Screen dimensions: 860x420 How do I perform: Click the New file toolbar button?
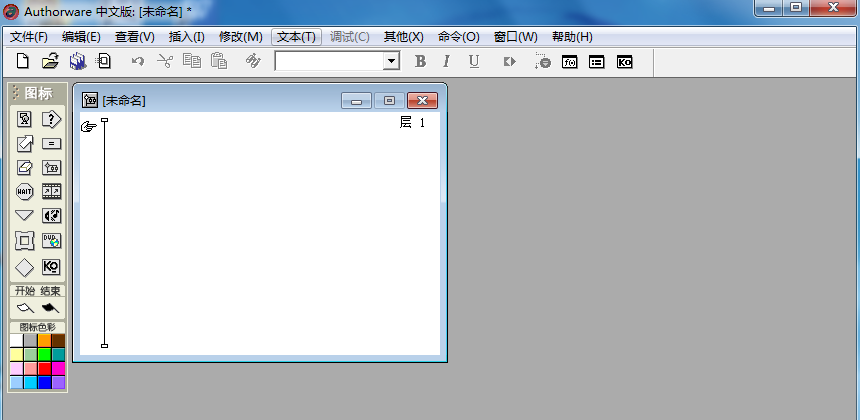(23, 62)
